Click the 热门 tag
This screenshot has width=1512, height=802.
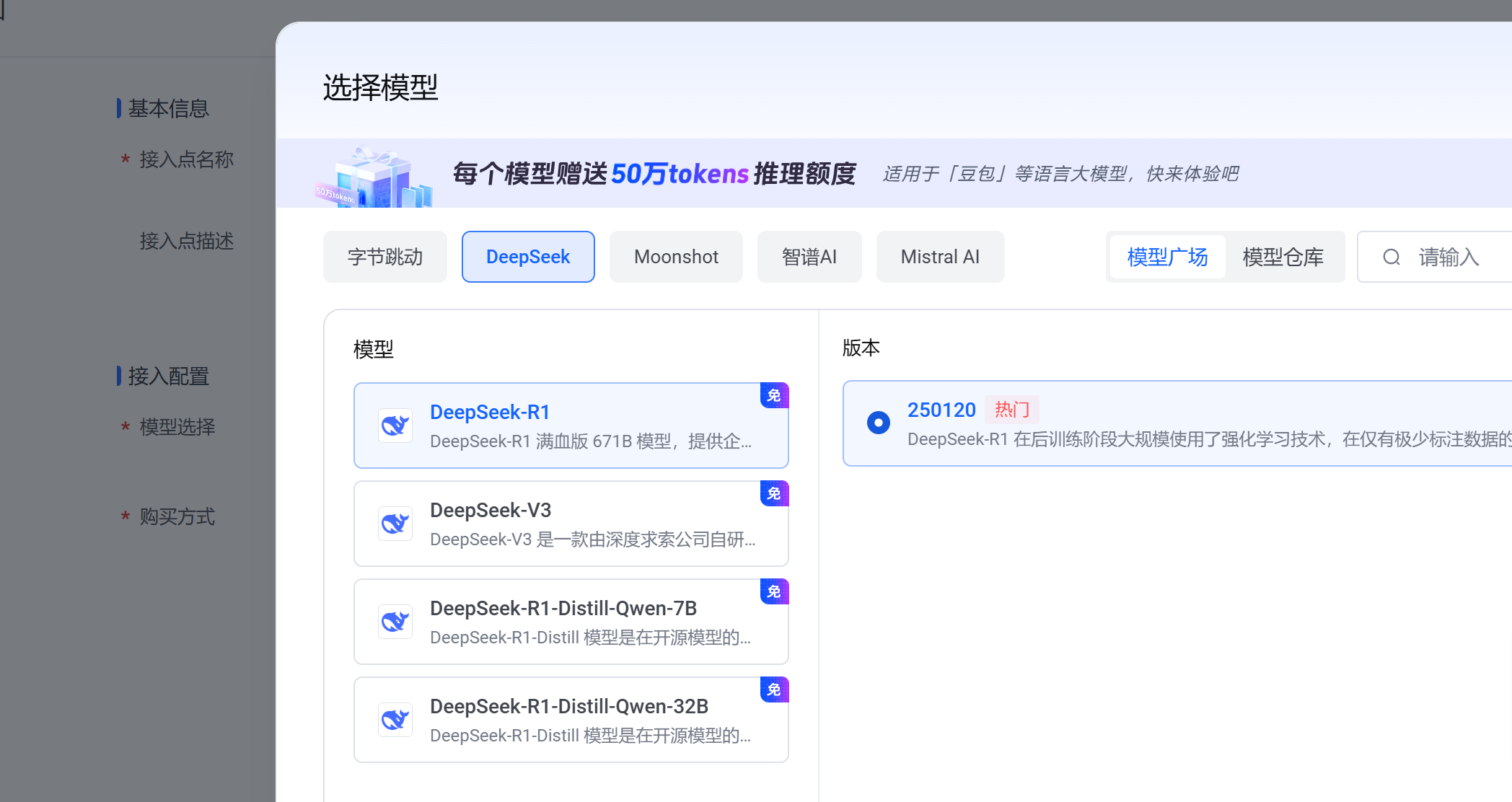pos(1012,410)
